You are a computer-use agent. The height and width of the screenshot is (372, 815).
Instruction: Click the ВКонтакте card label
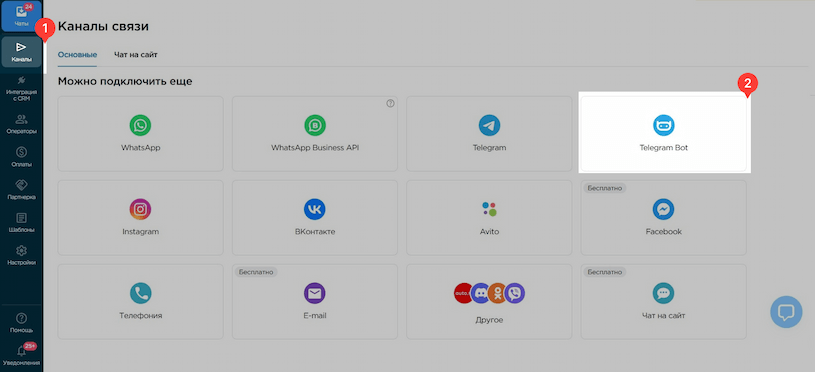tap(314, 232)
